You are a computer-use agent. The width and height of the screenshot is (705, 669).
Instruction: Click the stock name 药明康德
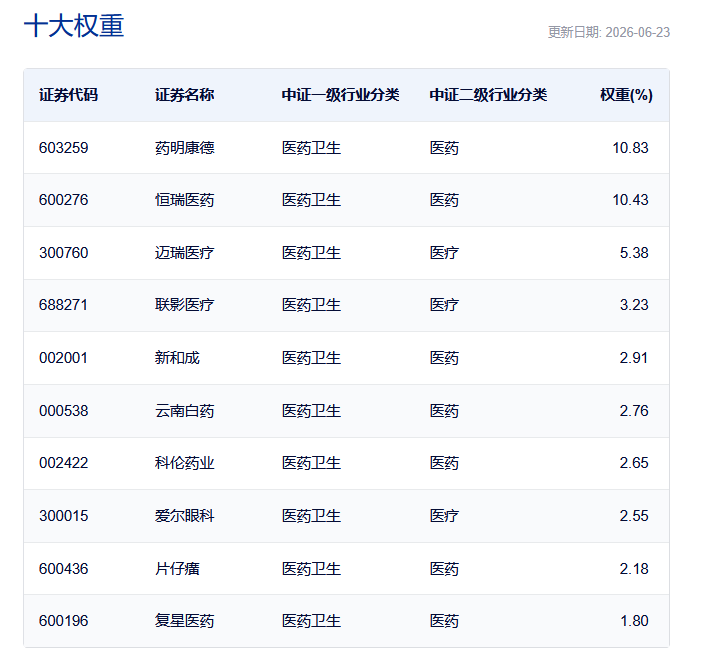pyautogui.click(x=184, y=148)
